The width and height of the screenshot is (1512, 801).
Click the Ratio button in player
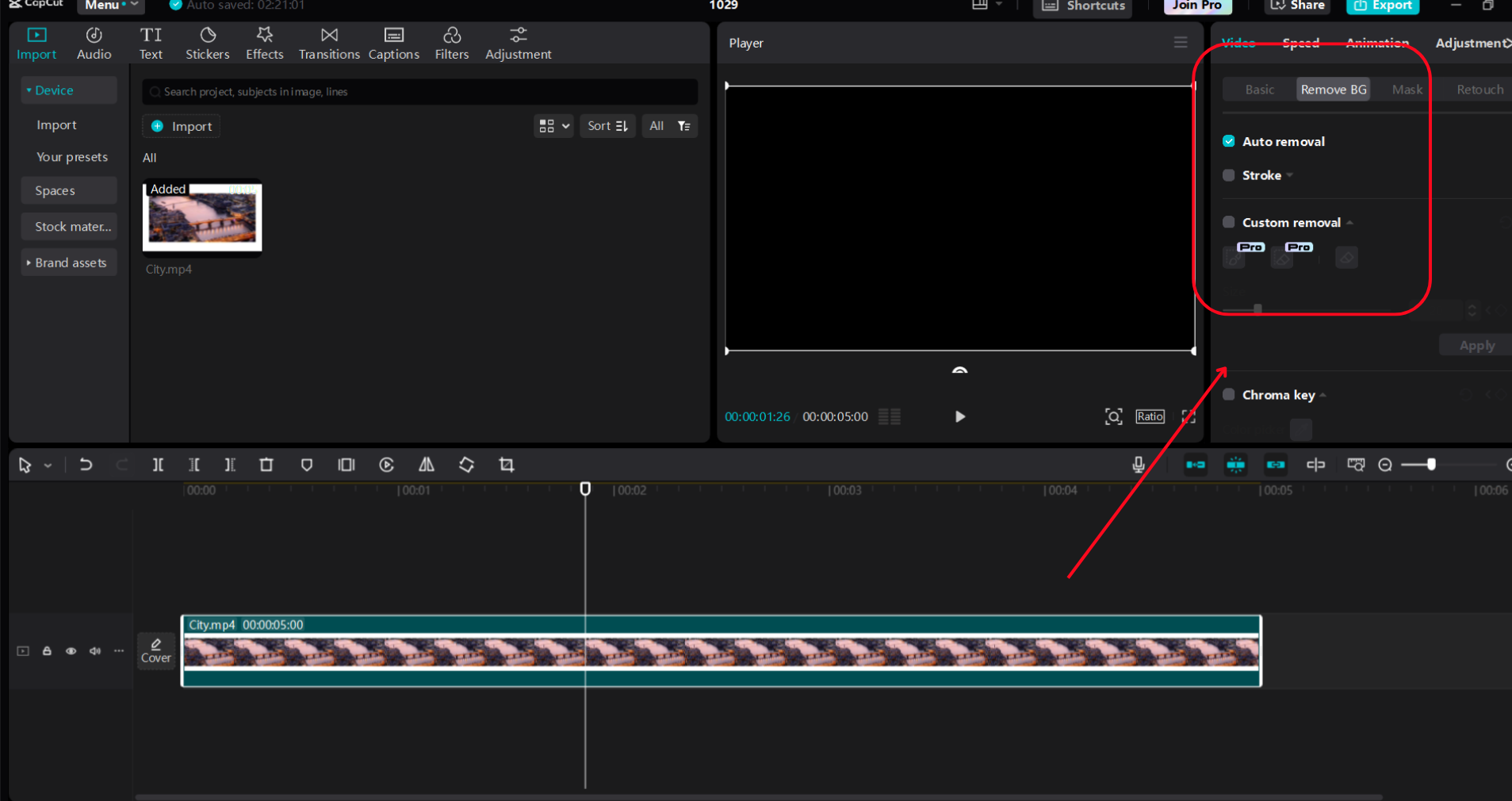[x=1150, y=416]
